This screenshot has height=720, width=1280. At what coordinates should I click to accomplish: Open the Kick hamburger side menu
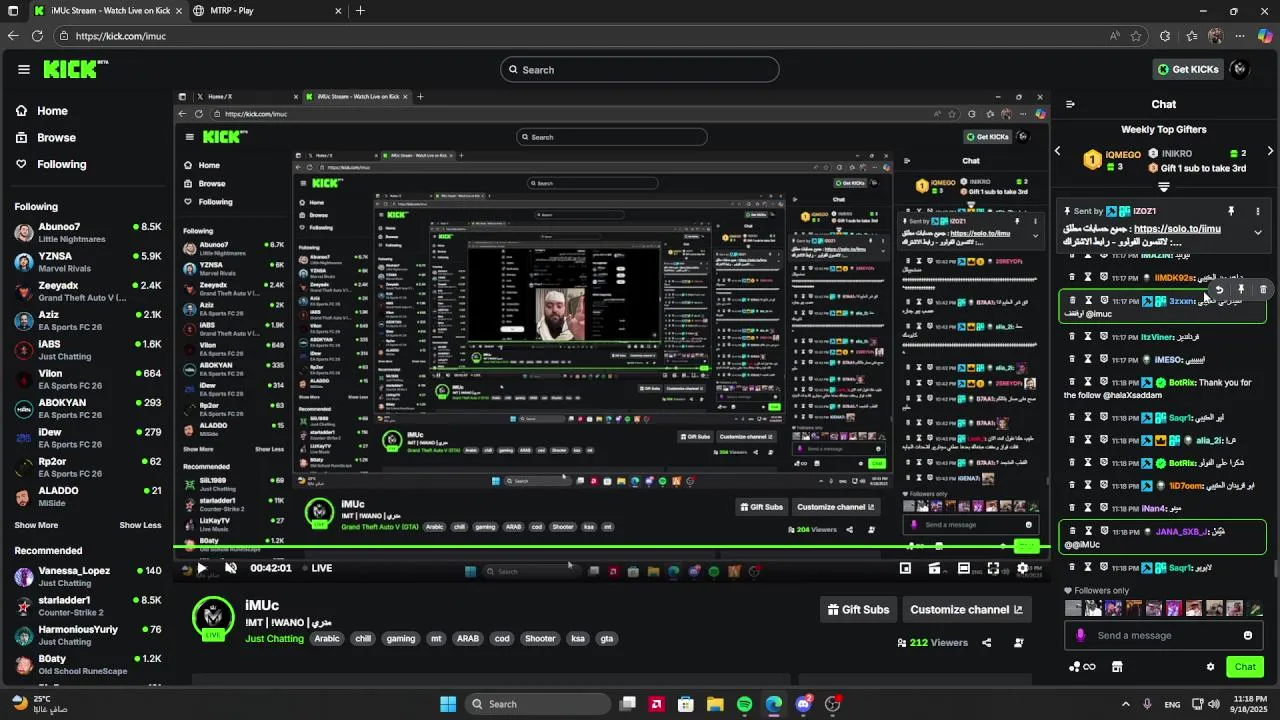coord(23,69)
